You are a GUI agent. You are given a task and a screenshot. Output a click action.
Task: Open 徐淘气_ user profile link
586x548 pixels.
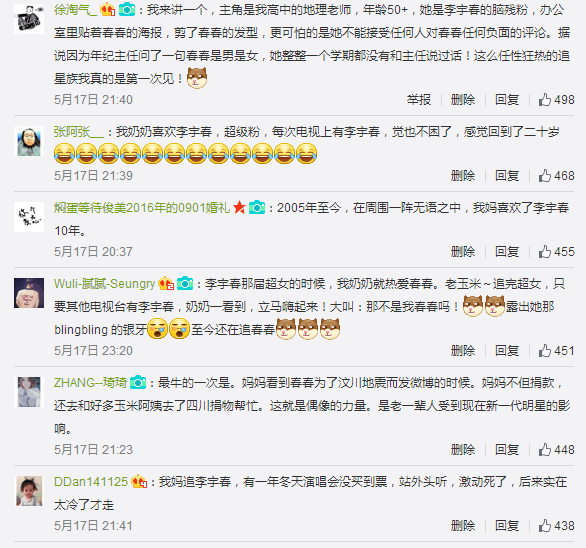(75, 9)
